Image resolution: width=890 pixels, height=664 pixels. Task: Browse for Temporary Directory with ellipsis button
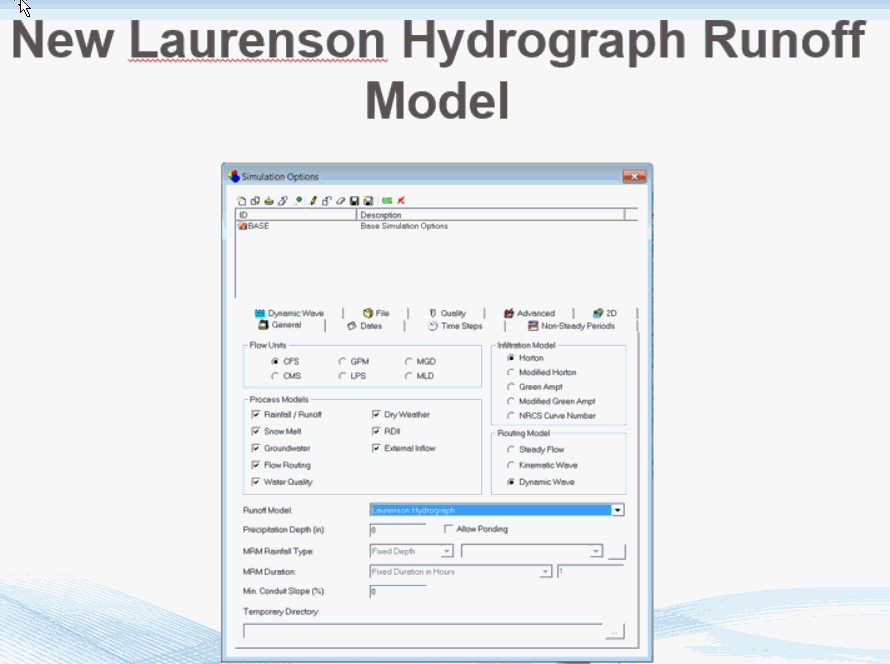613,631
